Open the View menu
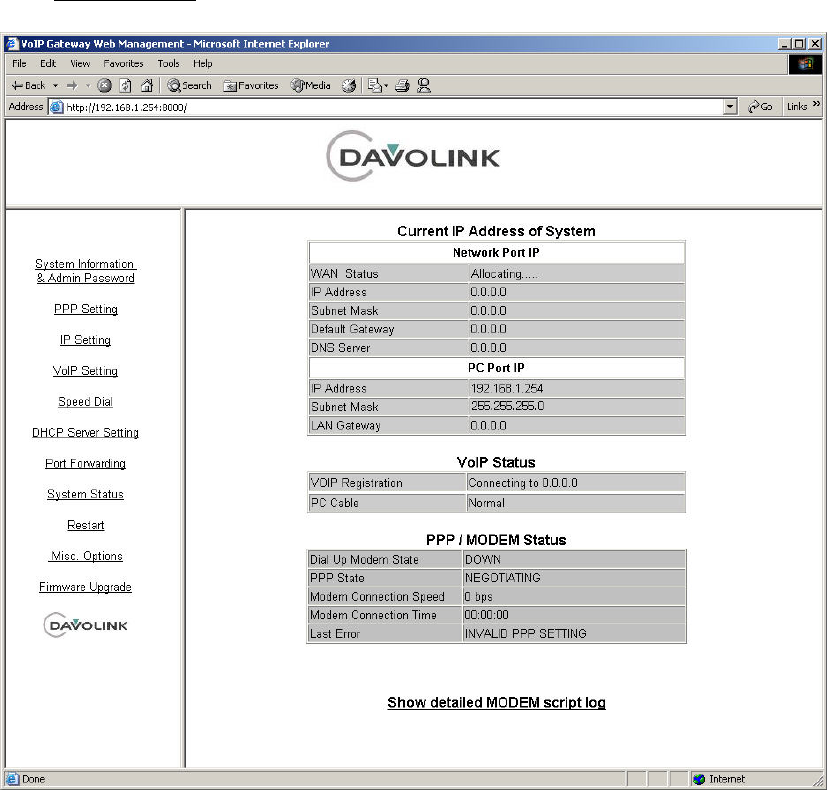 click(80, 64)
